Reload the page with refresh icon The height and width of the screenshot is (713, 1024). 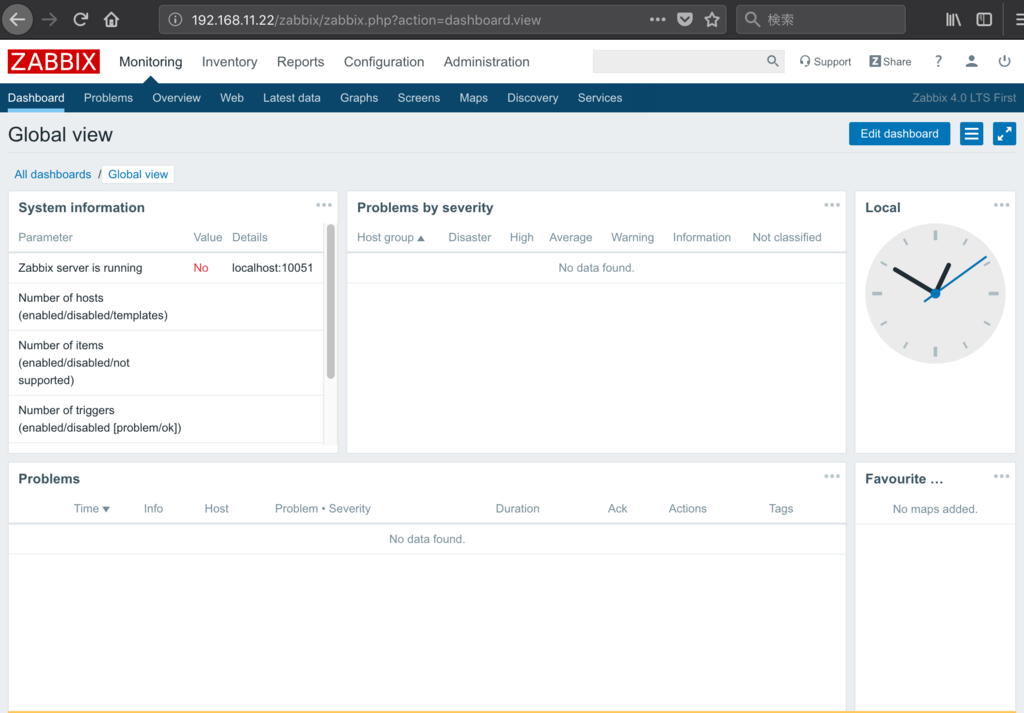click(x=80, y=20)
